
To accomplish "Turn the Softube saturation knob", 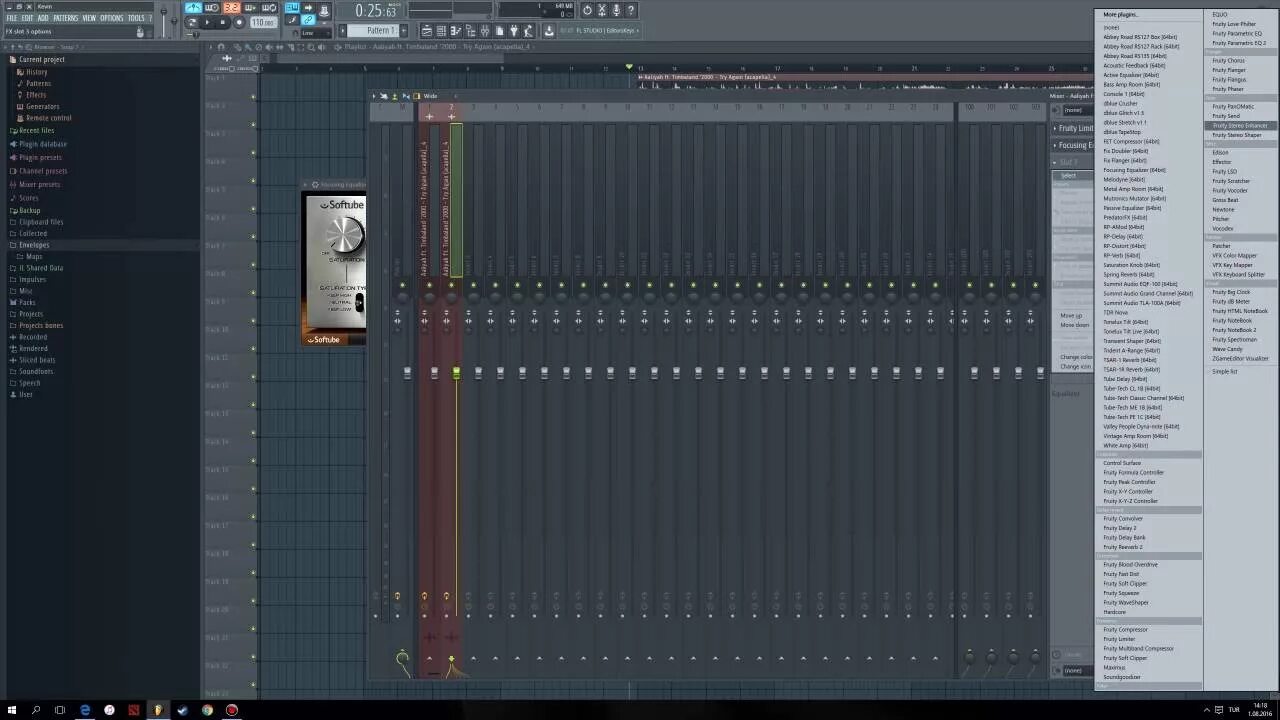I will [345, 236].
